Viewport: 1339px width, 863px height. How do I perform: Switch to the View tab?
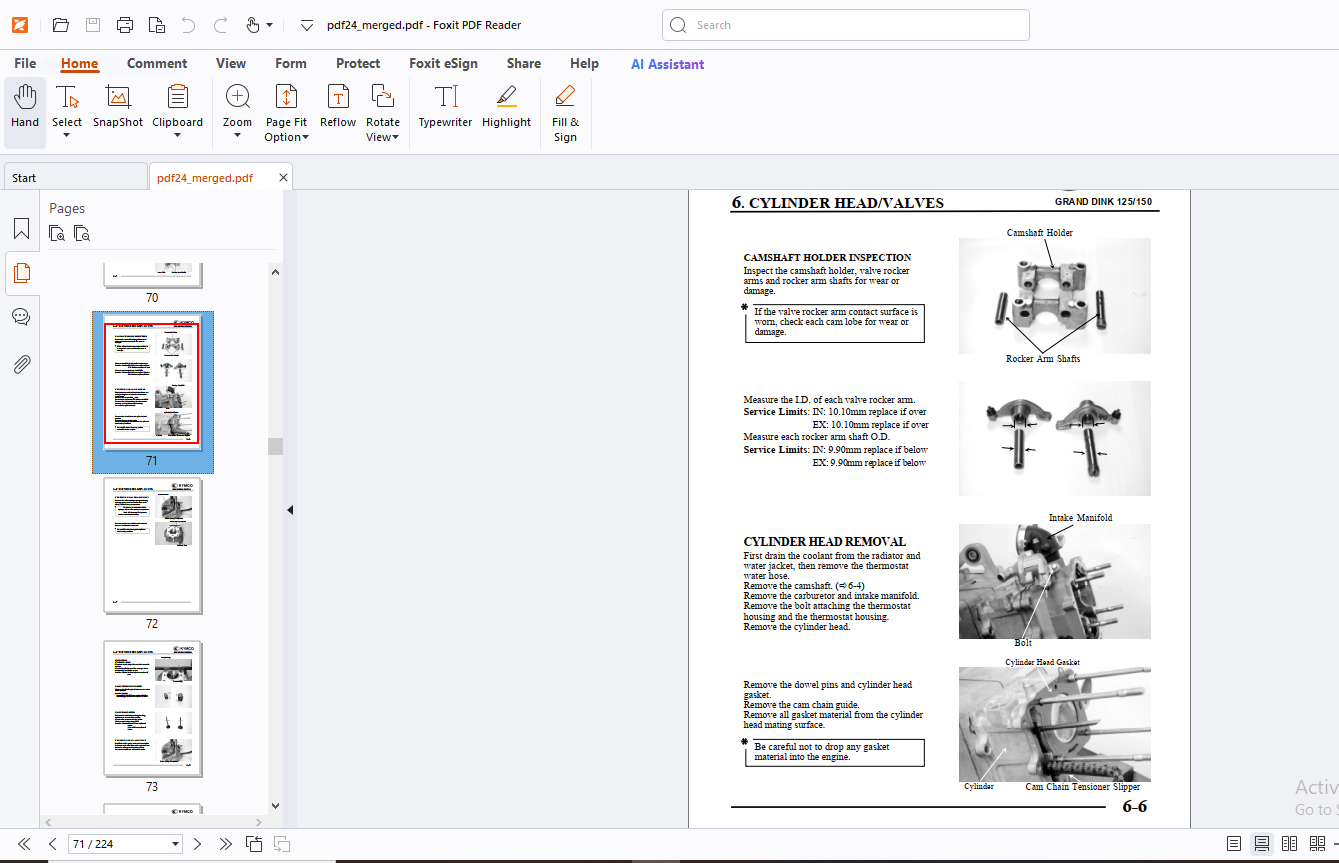tap(231, 63)
